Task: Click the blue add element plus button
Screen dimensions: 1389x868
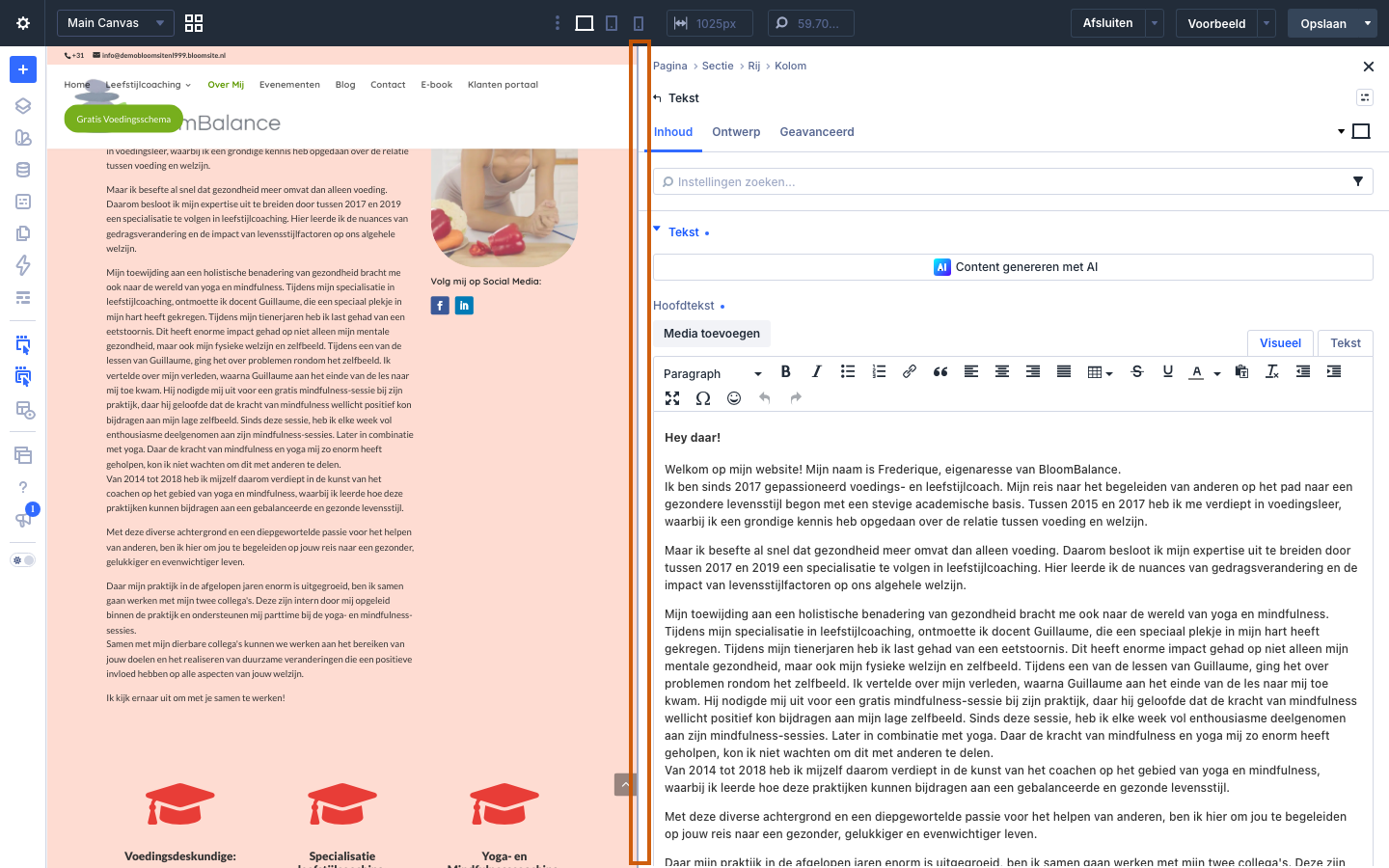Action: tap(23, 69)
